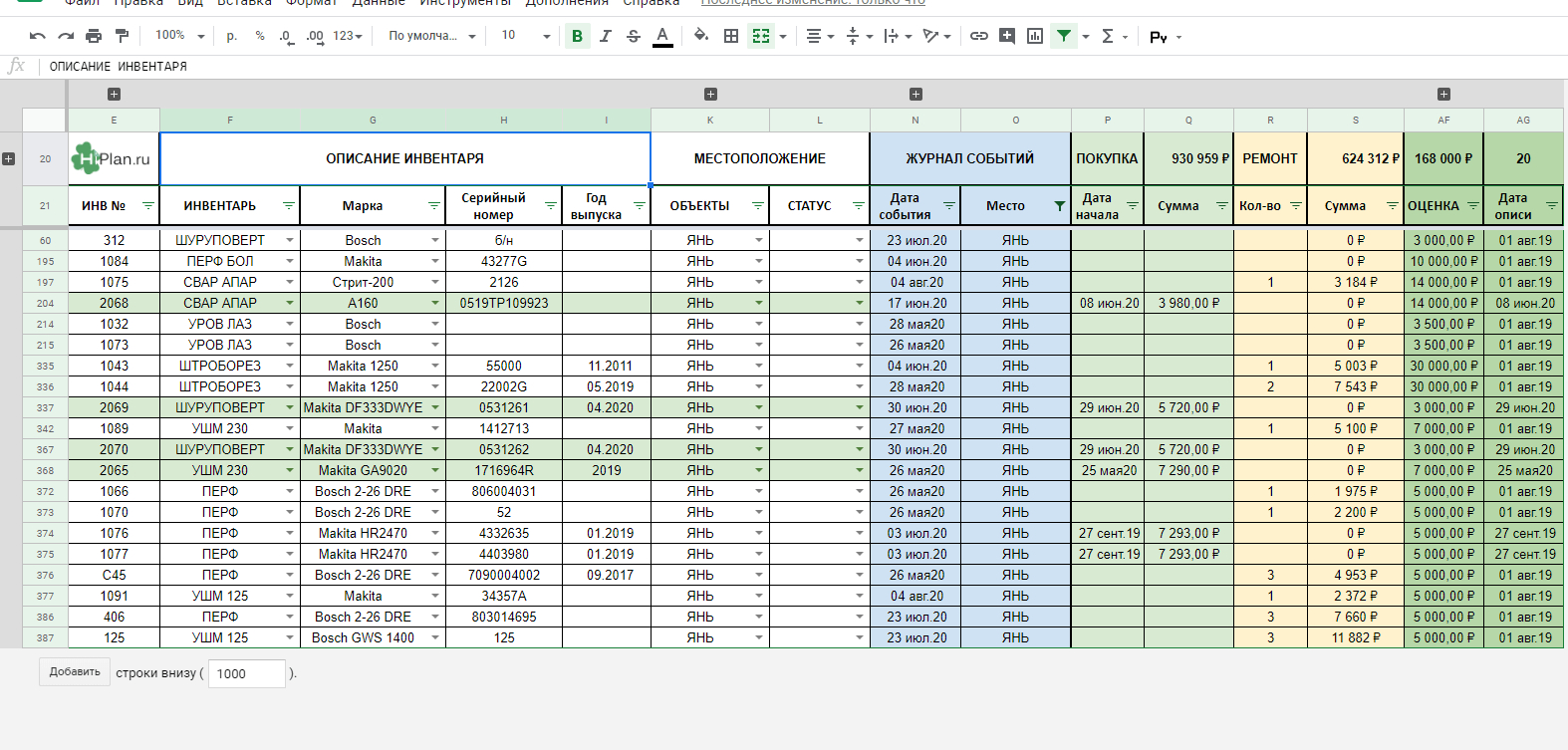Increase decimal places
The height and width of the screenshot is (750, 1568).
click(315, 36)
